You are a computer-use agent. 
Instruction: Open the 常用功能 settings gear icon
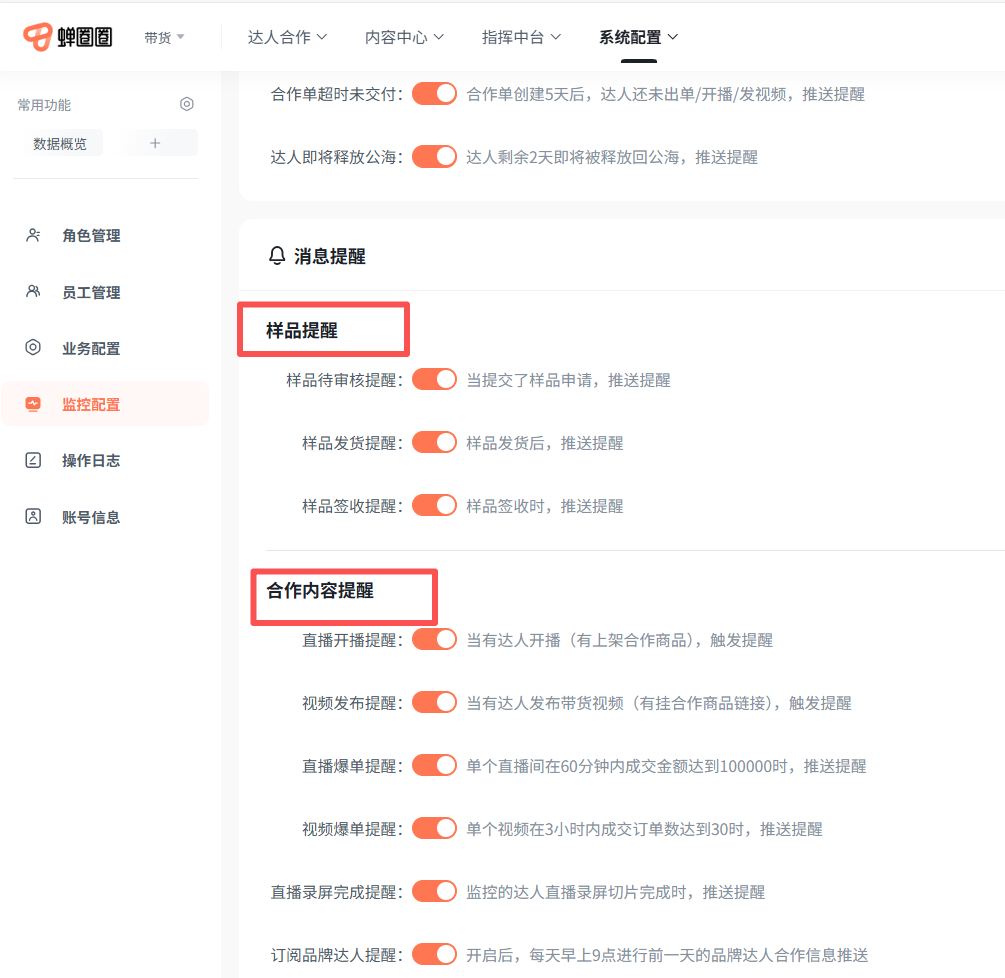(186, 104)
